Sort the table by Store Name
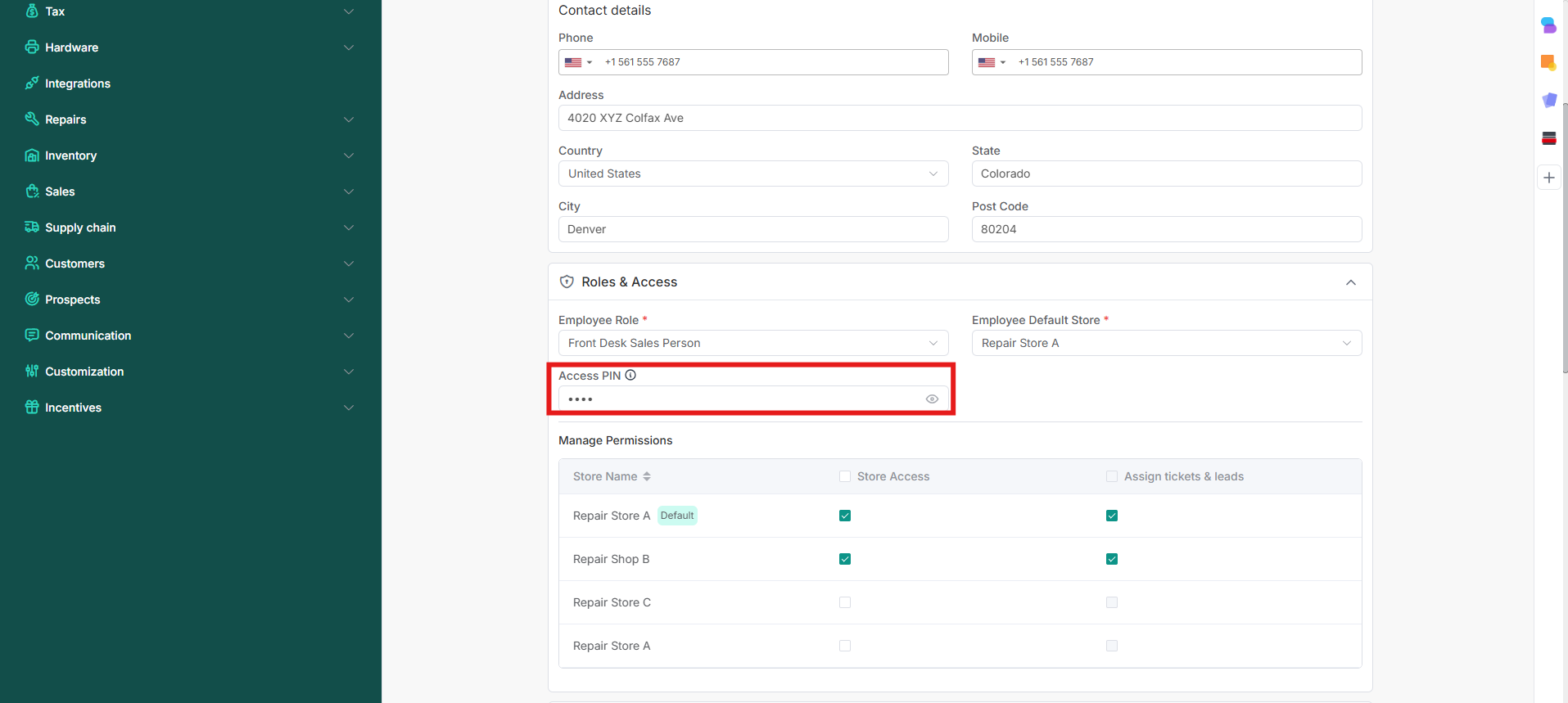The image size is (1568, 703). 646,476
